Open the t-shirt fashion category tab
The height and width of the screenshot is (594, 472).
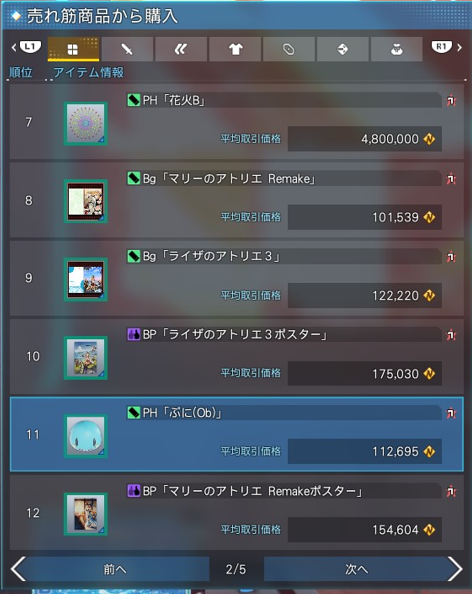235,49
